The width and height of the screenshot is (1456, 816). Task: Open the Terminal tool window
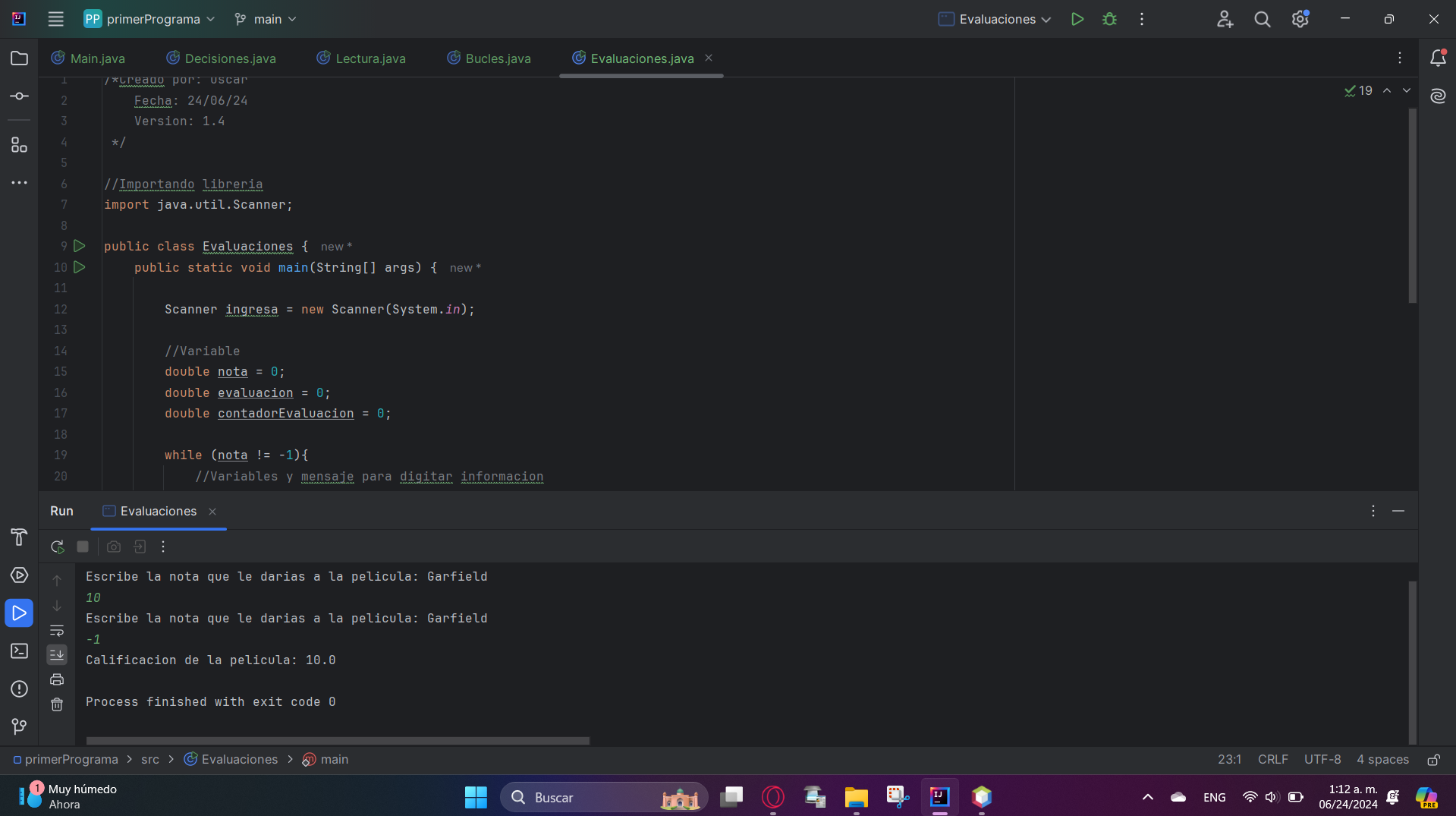coord(19,651)
